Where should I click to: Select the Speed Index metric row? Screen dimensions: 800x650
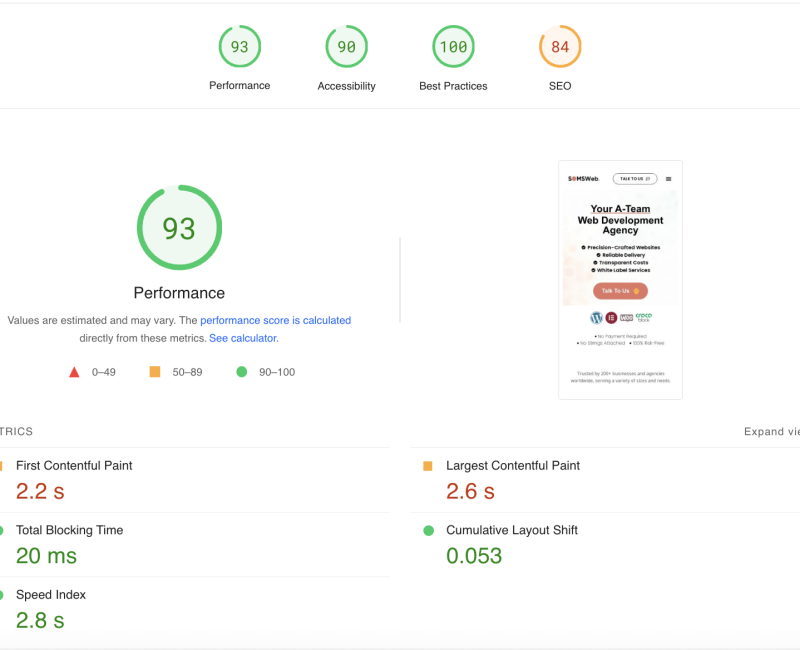click(x=51, y=595)
